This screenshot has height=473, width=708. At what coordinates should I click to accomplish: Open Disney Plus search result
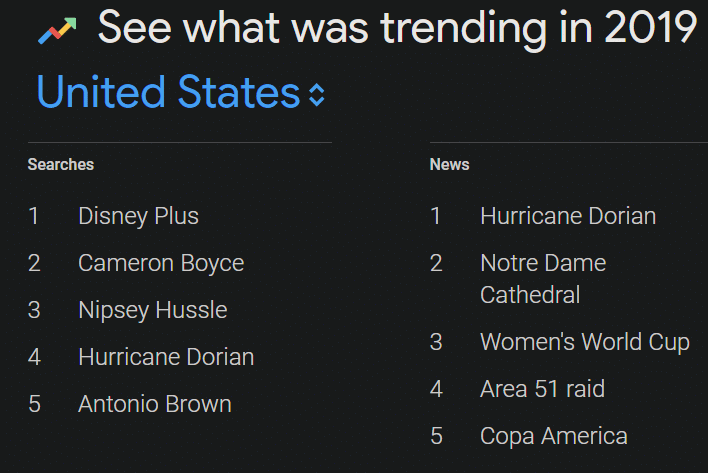138,216
